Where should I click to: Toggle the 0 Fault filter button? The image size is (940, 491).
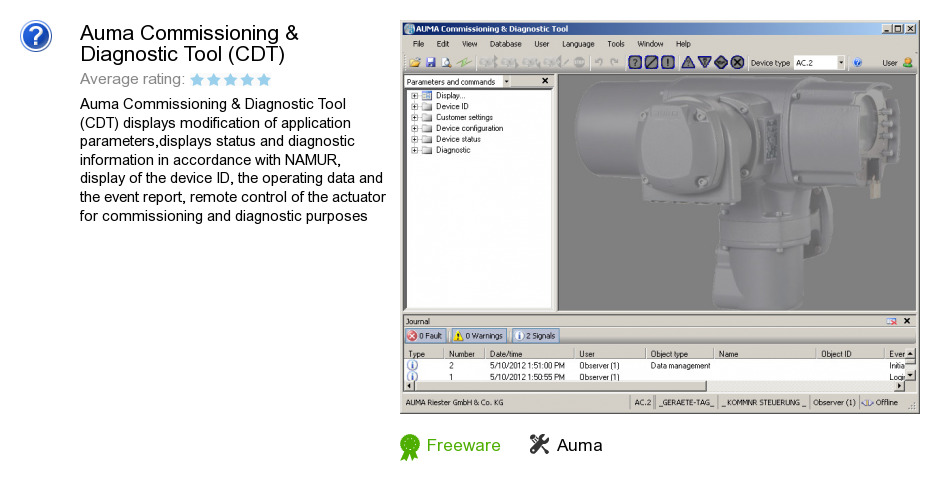[424, 336]
